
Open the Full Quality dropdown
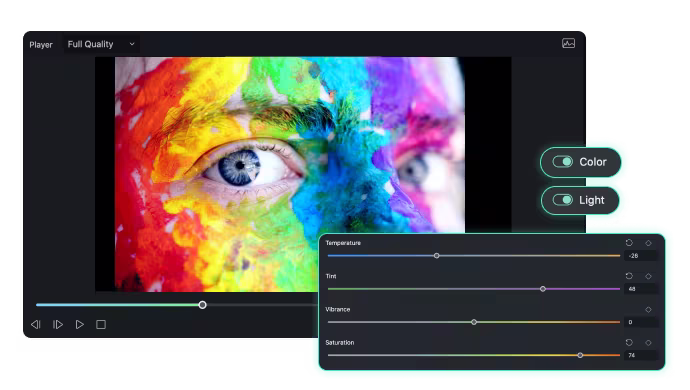pyautogui.click(x=101, y=44)
